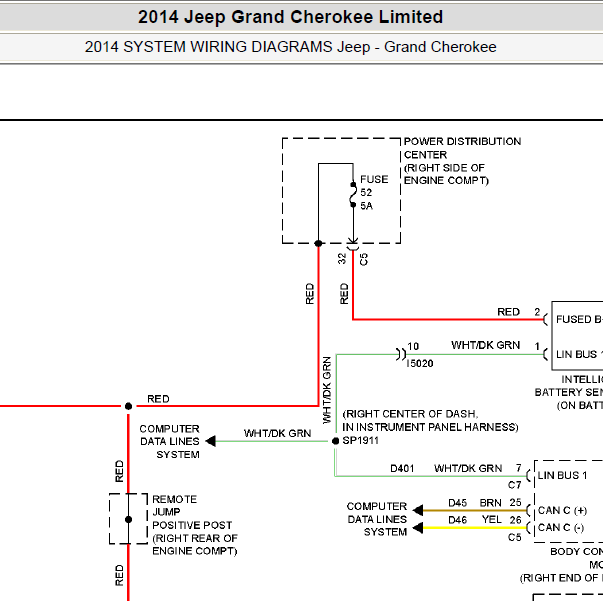Select the "CAN C (+)" terminal label

pyautogui.click(x=562, y=510)
